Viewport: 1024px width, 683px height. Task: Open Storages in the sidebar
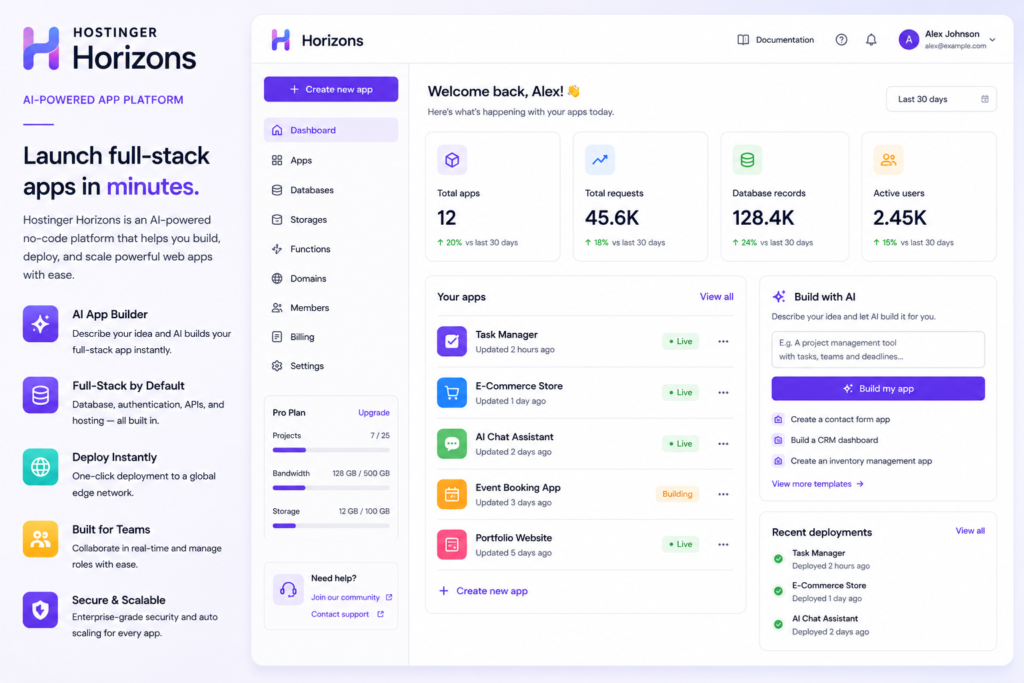click(331, 219)
